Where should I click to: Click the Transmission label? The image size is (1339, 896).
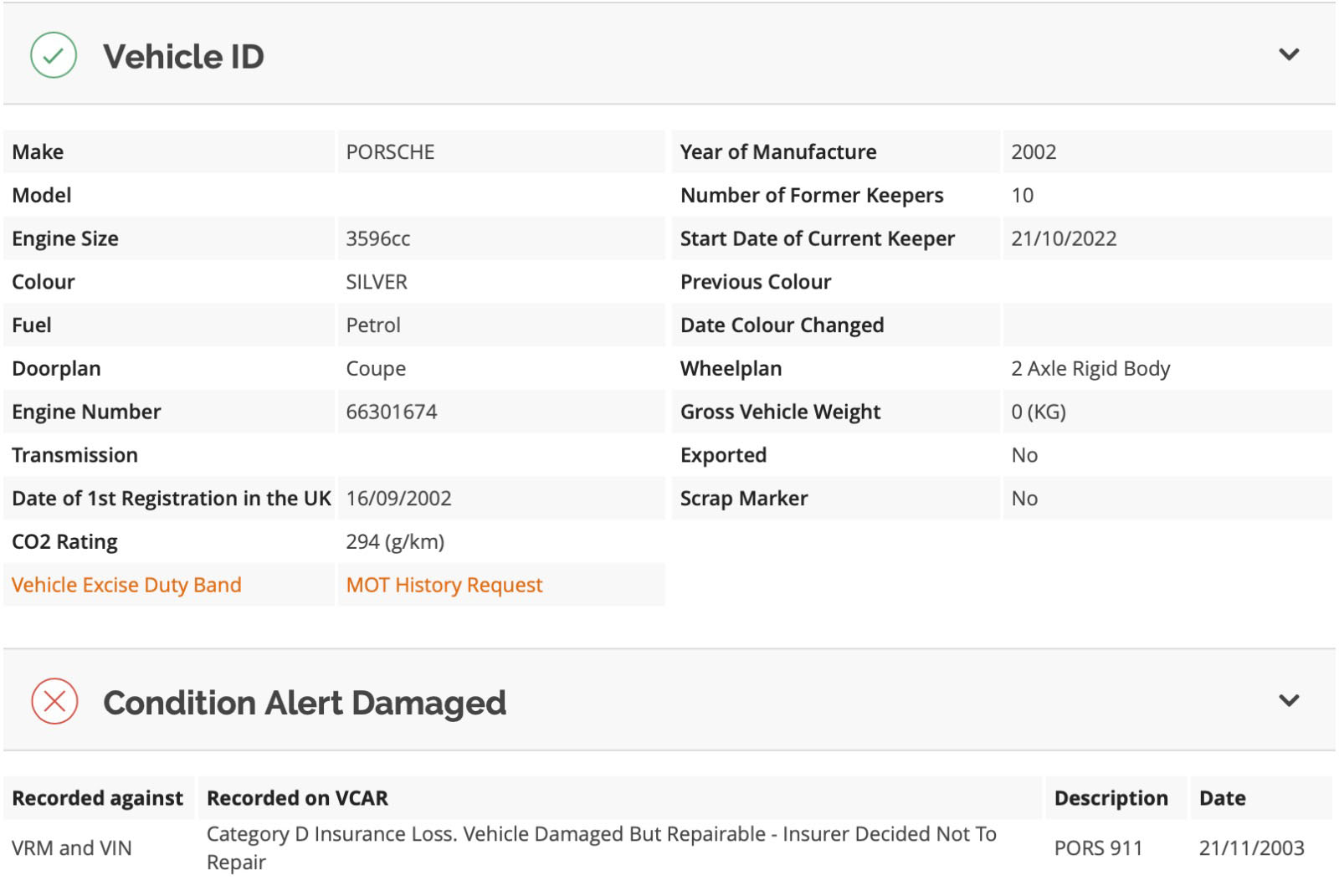pos(74,455)
